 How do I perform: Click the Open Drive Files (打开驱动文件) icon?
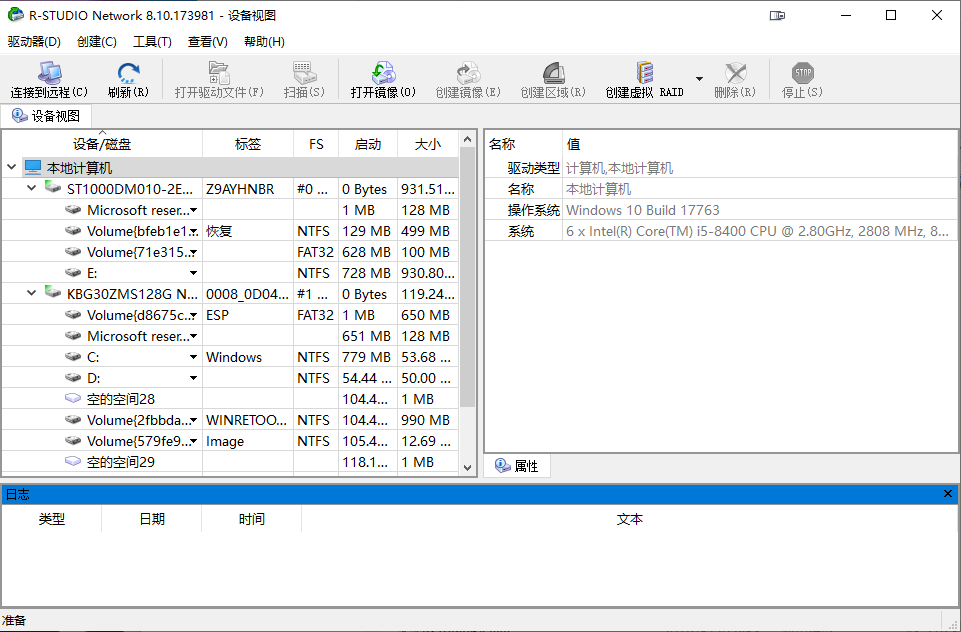point(219,73)
